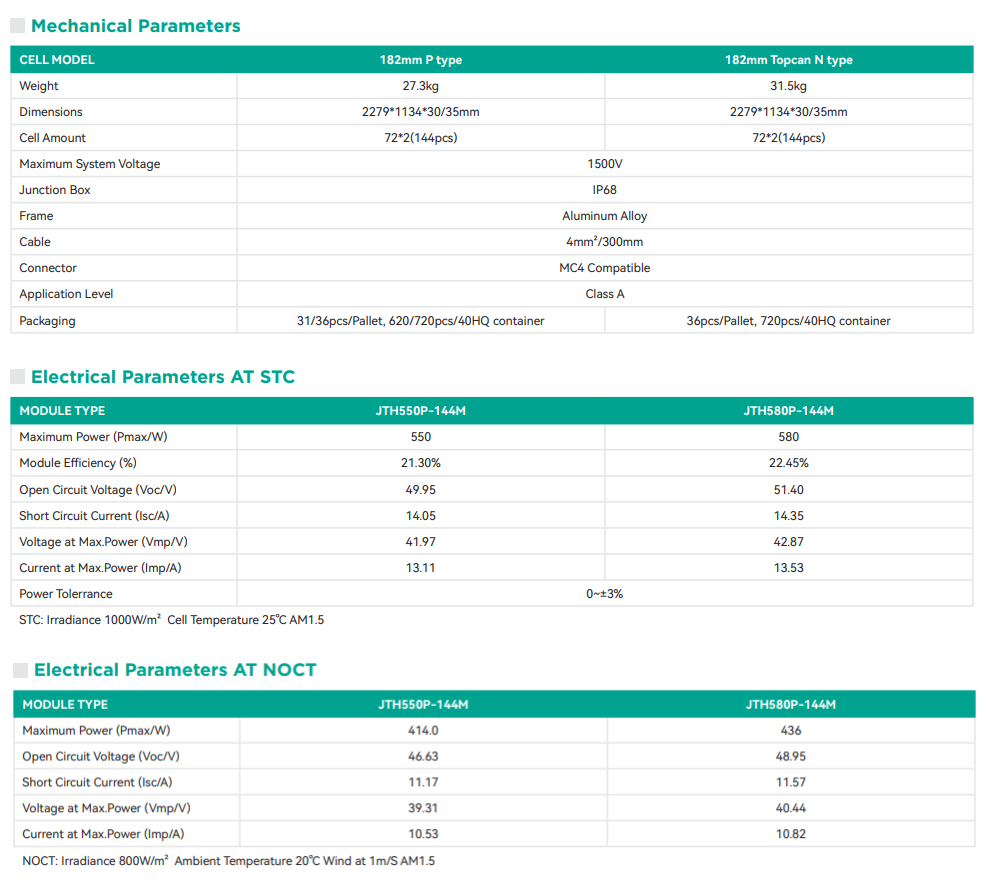Click the Aluminum Alloy frame value
The height and width of the screenshot is (884, 986).
(604, 216)
